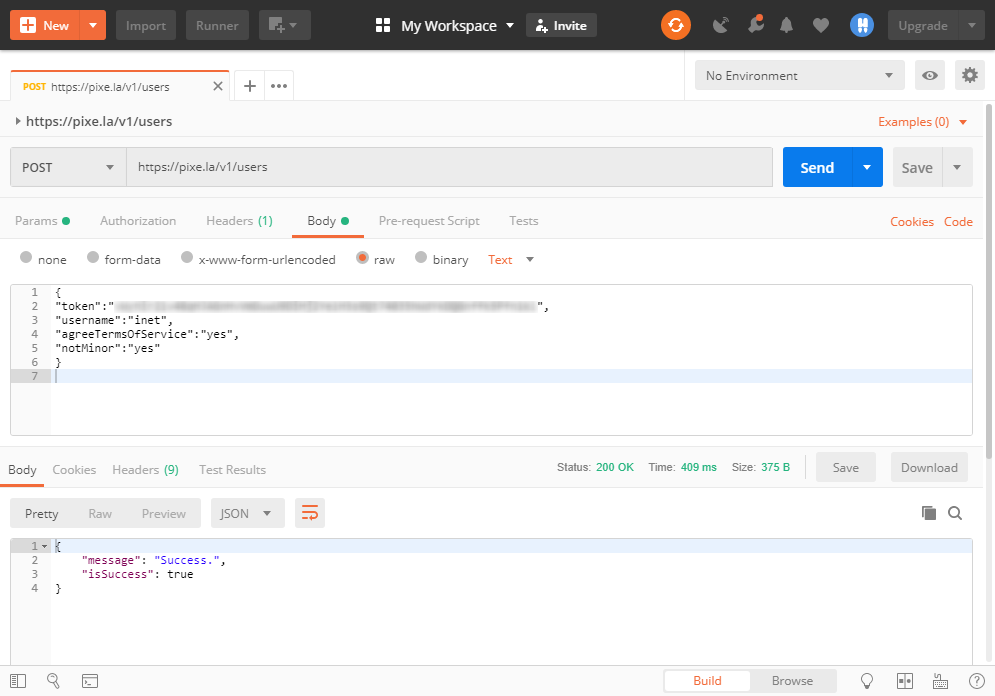This screenshot has height=696, width=995.
Task: Click the Import button
Action: pos(145,25)
